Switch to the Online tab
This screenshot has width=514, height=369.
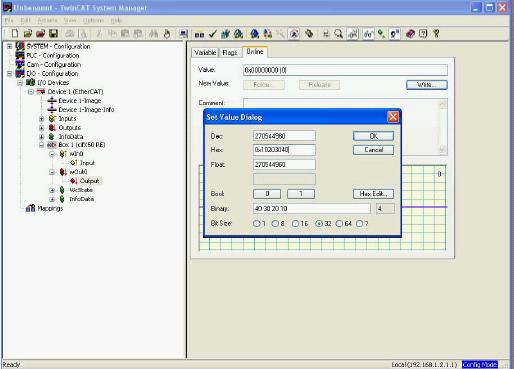pyautogui.click(x=255, y=52)
